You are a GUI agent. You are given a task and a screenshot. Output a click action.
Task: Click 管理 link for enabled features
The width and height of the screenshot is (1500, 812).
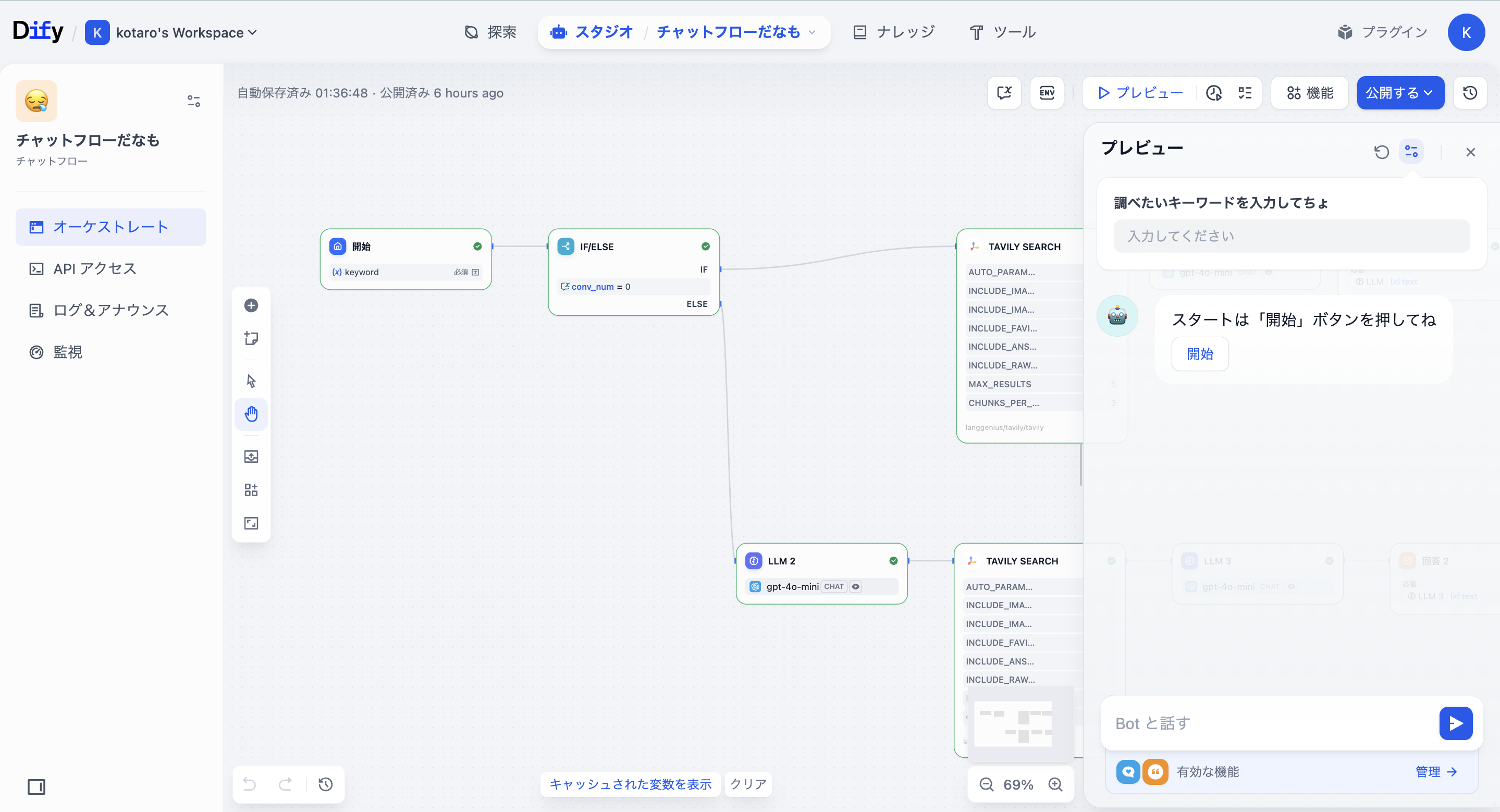[x=1436, y=772]
